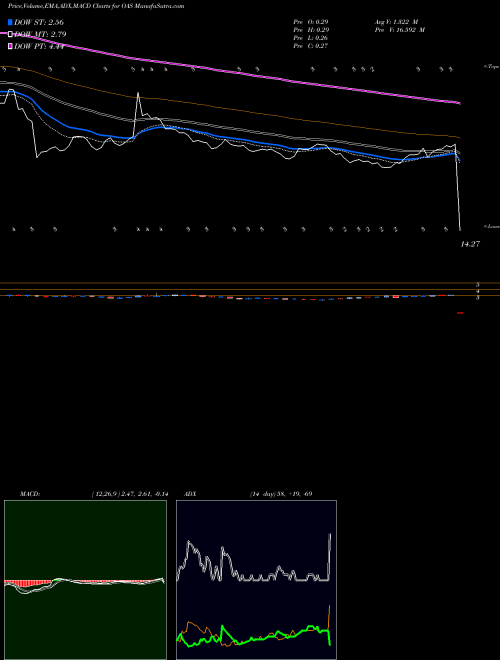
Task: Click the ADX (14 day) values text
Action: (281, 494)
